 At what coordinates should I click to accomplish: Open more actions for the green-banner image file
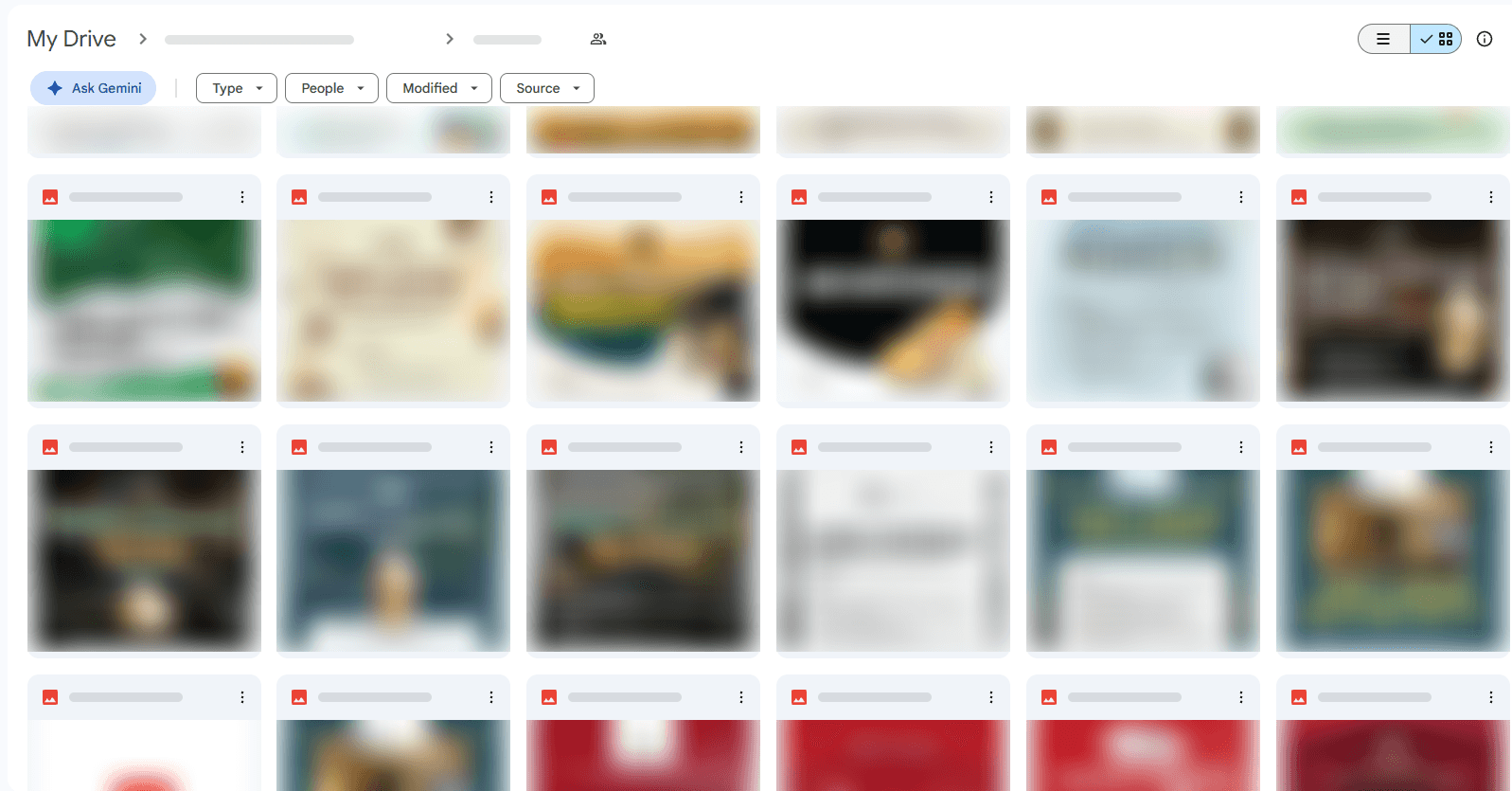[x=242, y=197]
